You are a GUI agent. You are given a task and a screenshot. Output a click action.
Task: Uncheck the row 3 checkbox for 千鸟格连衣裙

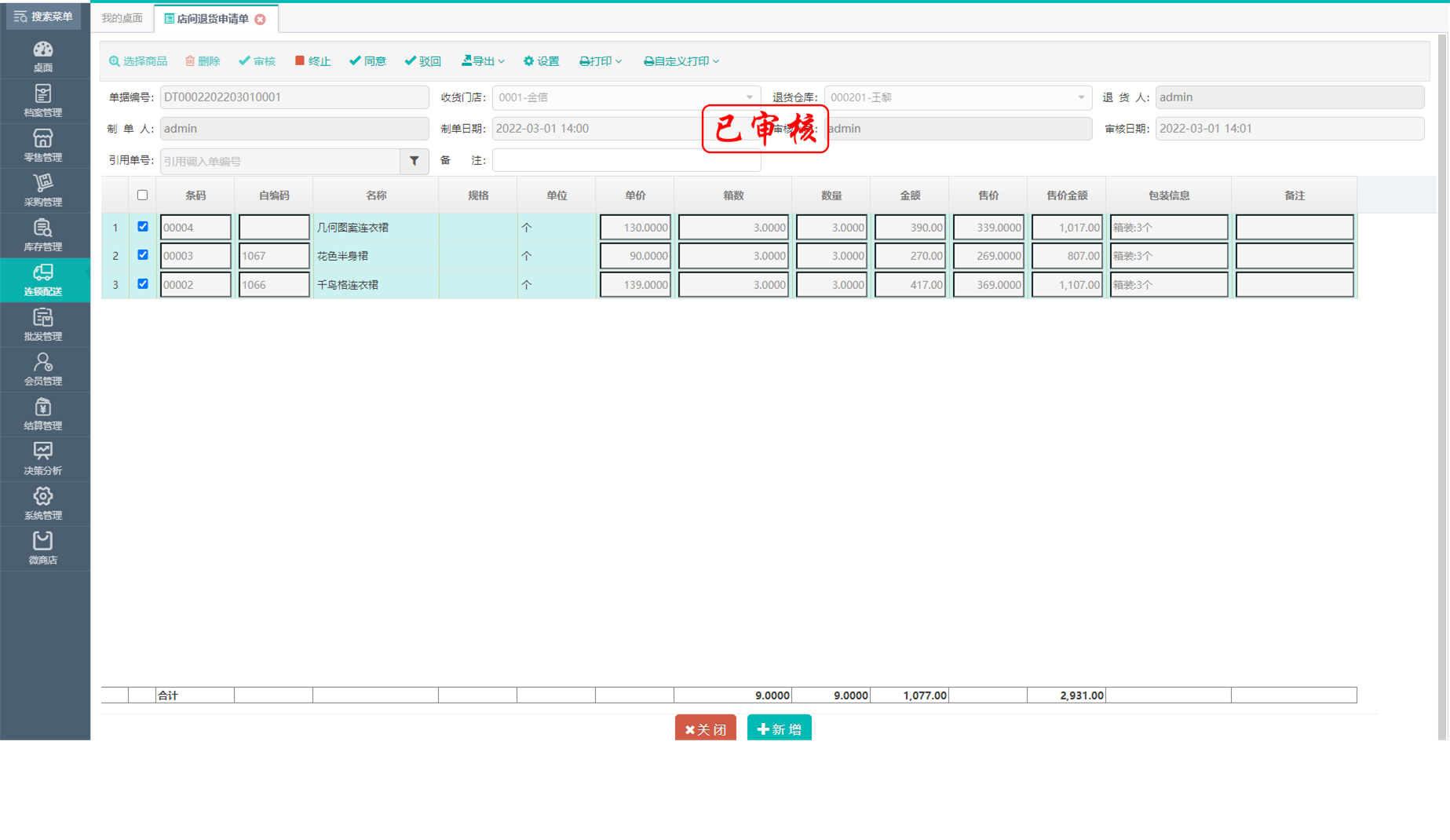point(143,284)
